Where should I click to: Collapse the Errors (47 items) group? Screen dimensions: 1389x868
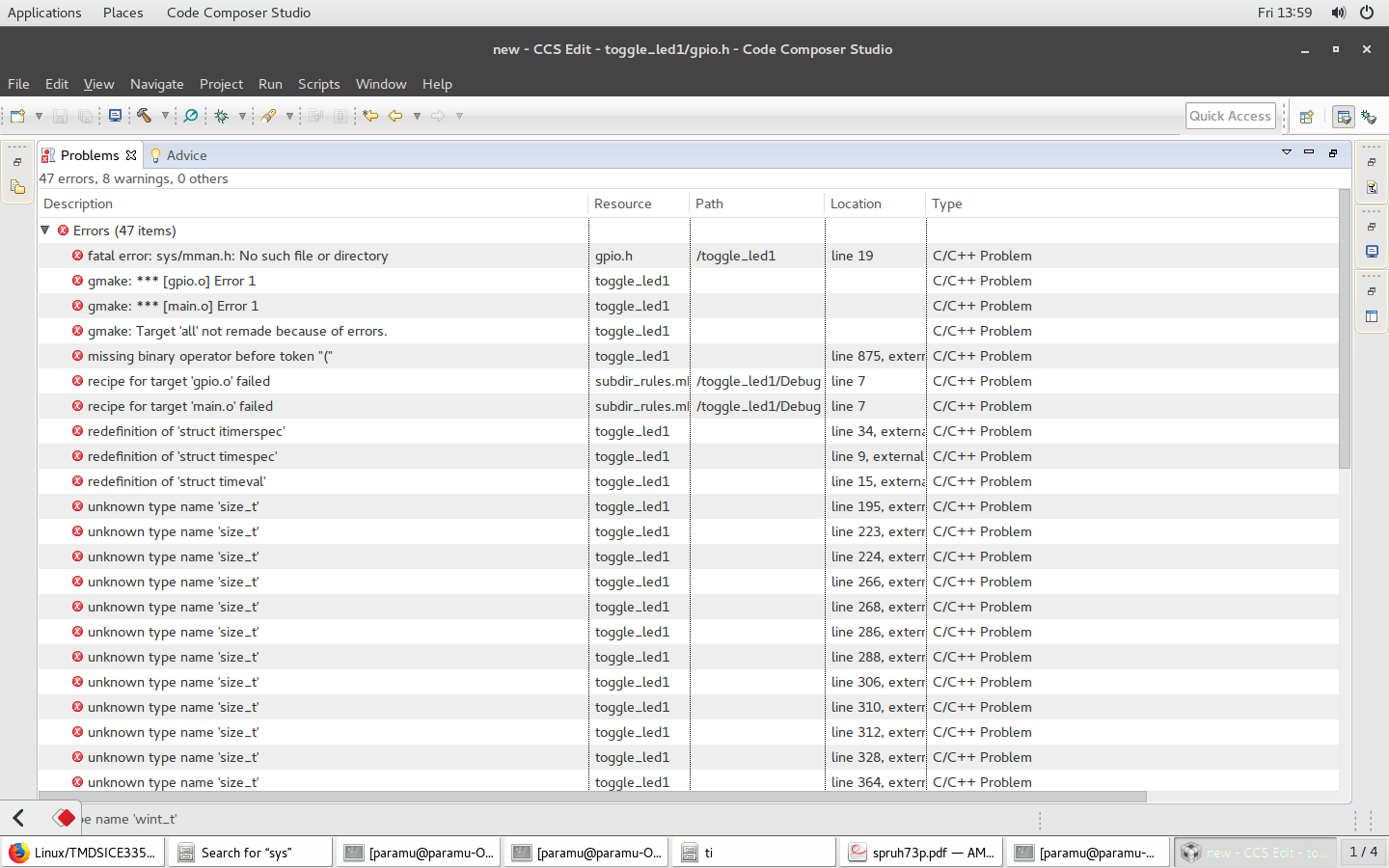point(45,231)
